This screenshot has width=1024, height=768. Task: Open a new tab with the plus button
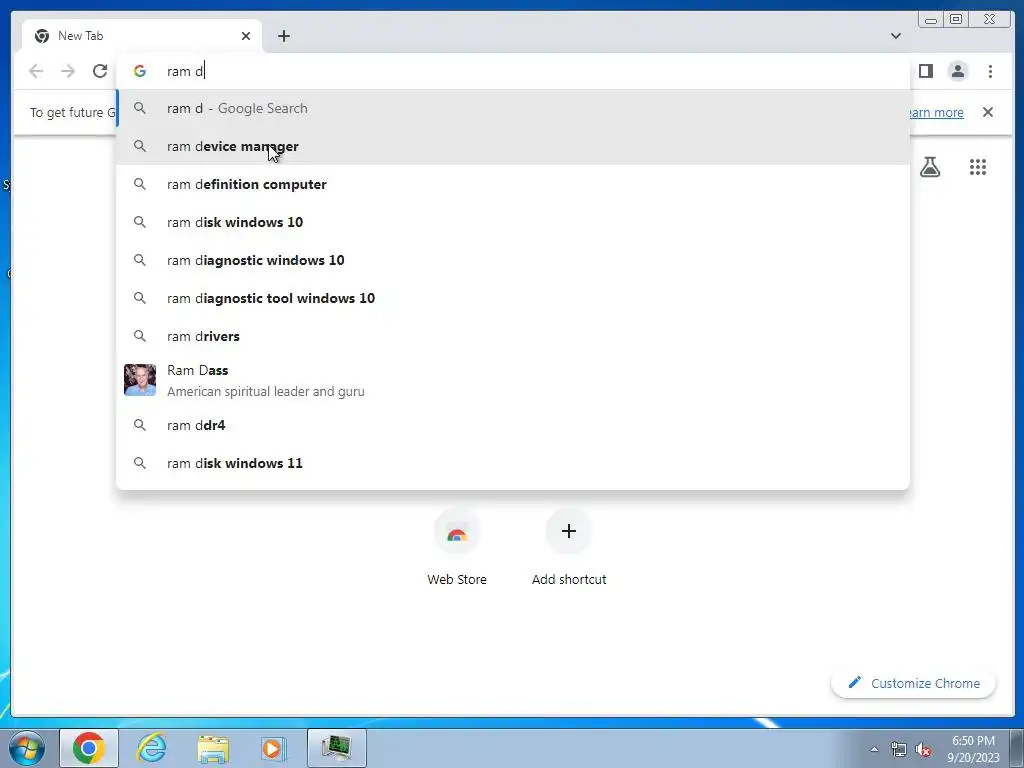(x=283, y=36)
